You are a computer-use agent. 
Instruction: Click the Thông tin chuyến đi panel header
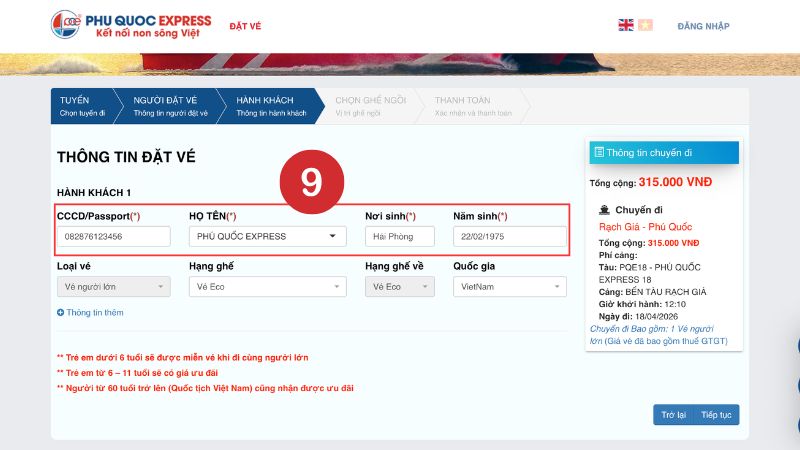tap(664, 153)
